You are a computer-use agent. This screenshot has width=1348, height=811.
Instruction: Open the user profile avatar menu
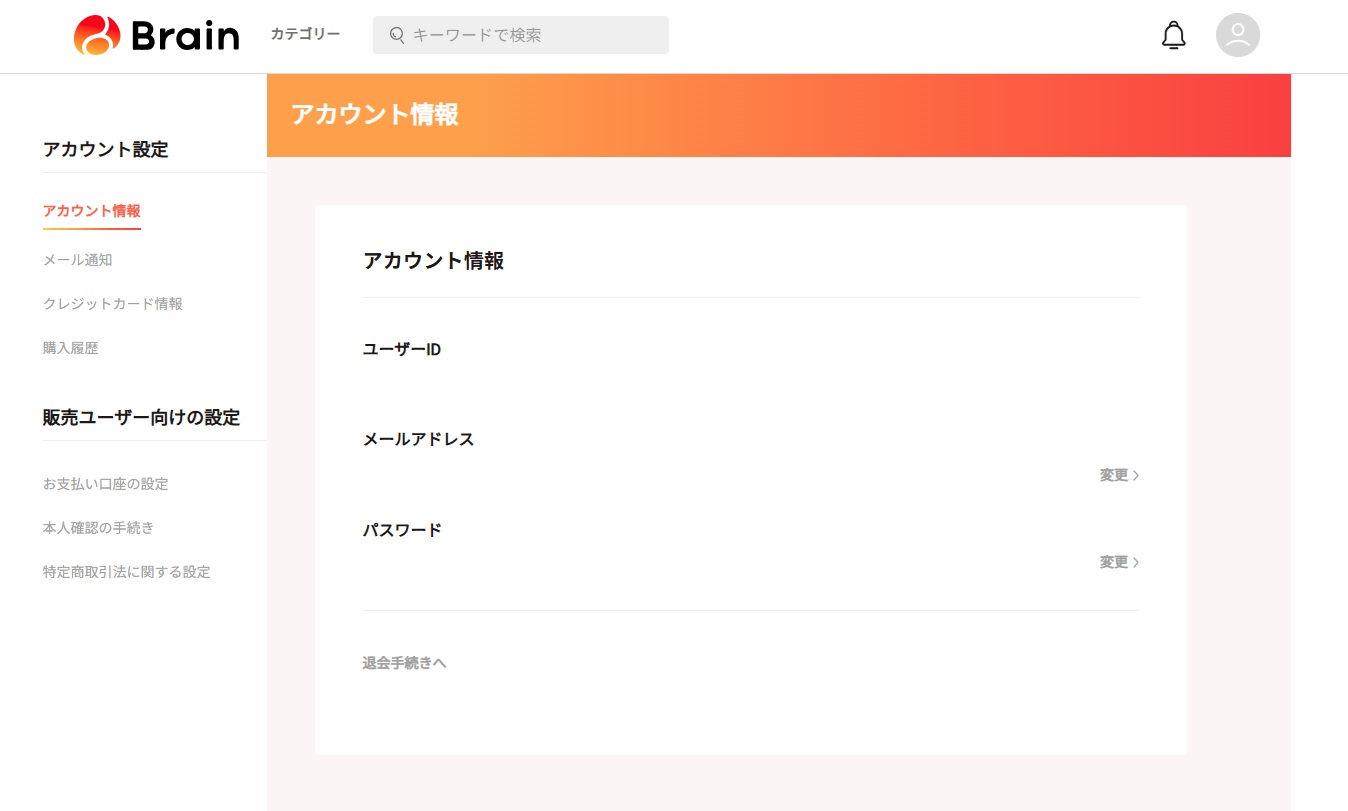1237,35
